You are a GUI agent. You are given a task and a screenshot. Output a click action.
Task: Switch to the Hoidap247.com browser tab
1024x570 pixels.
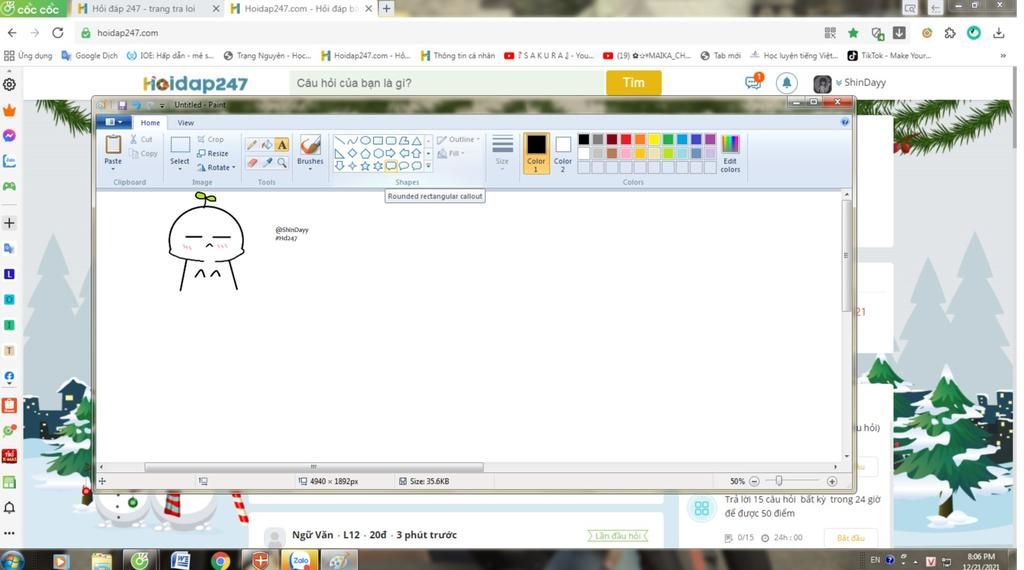click(x=300, y=8)
